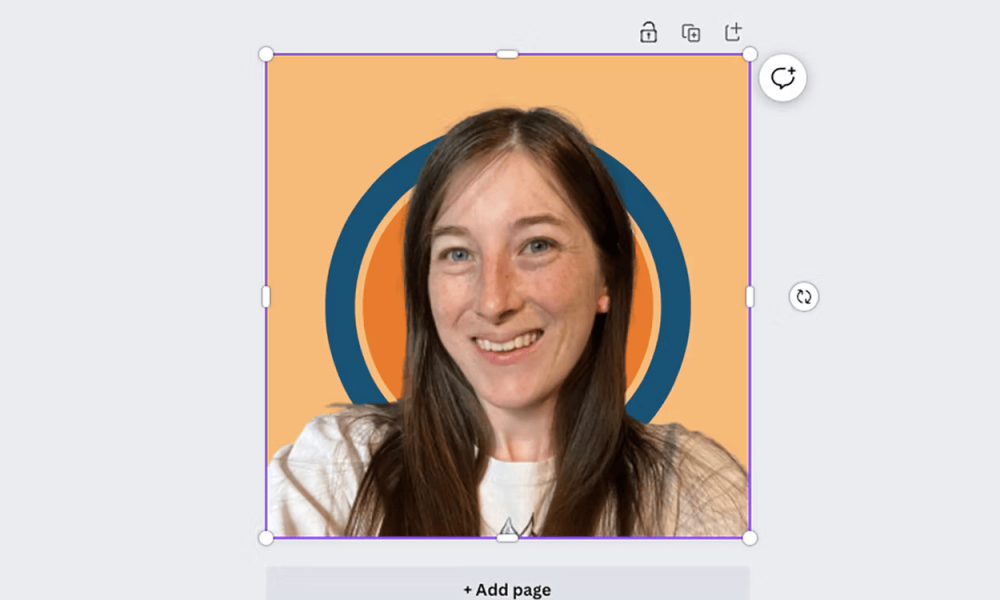The width and height of the screenshot is (1000, 600).
Task: Select the bottom-left corner resize handle
Action: pyautogui.click(x=266, y=538)
